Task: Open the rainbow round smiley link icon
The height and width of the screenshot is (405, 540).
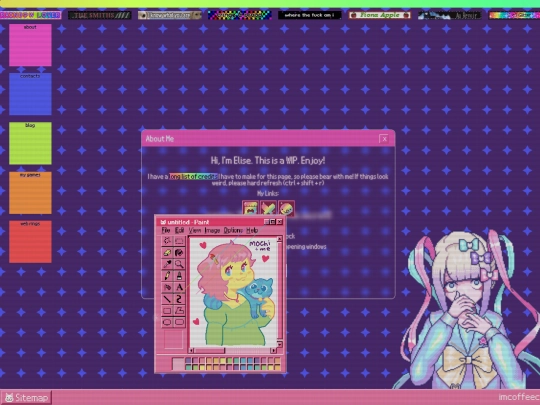Action: [286, 208]
